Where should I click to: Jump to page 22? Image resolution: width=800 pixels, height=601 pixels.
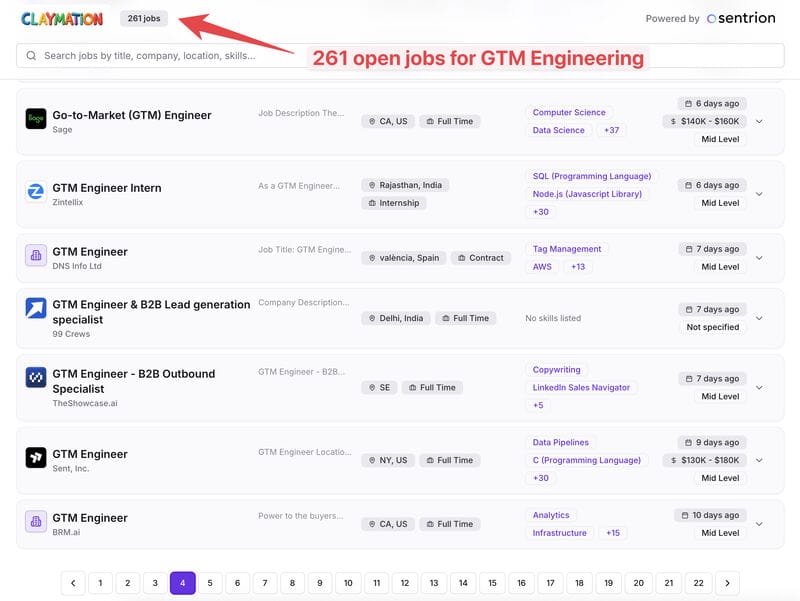tap(698, 583)
